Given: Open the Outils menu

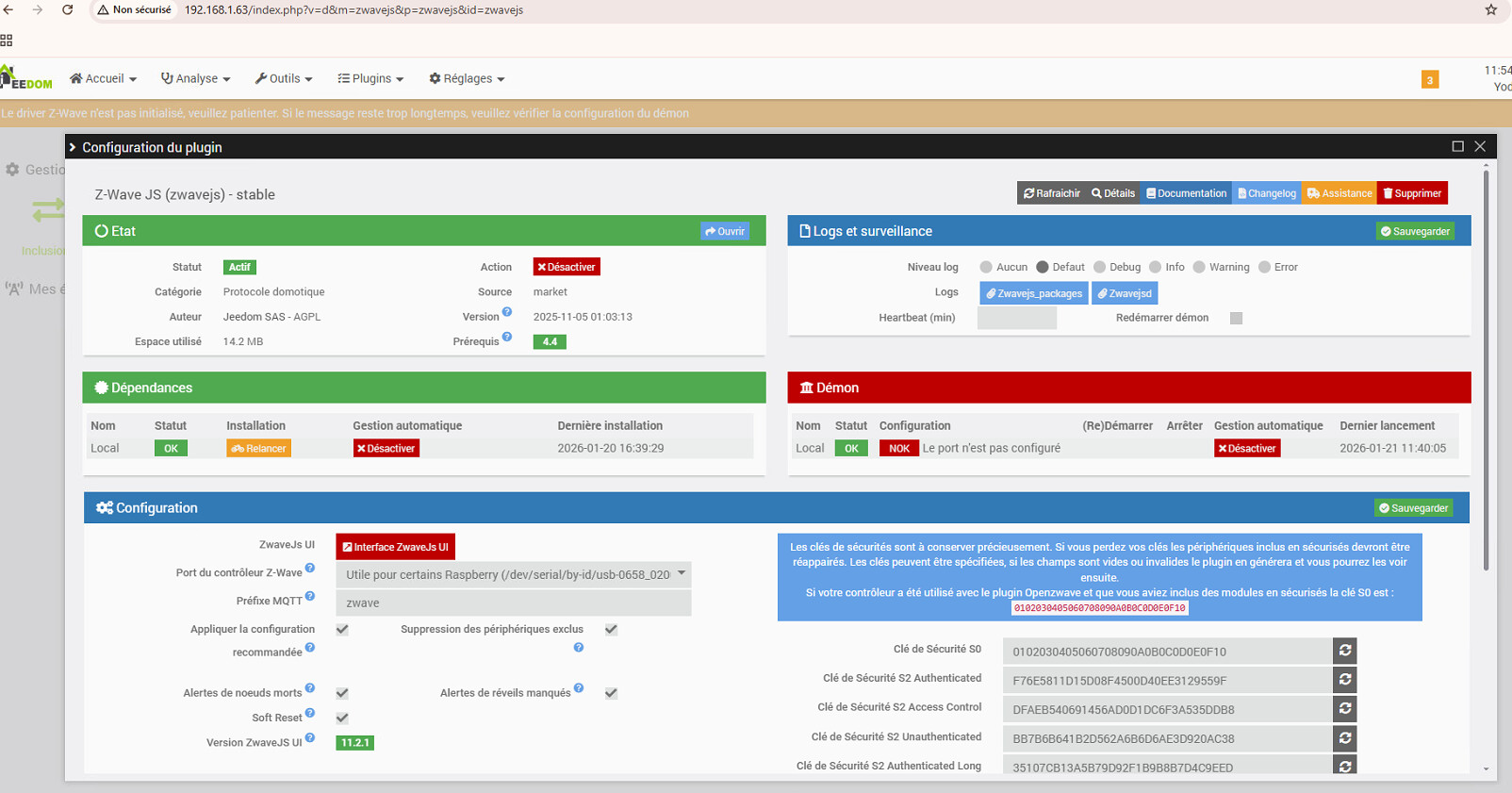Looking at the screenshot, I should coord(284,79).
